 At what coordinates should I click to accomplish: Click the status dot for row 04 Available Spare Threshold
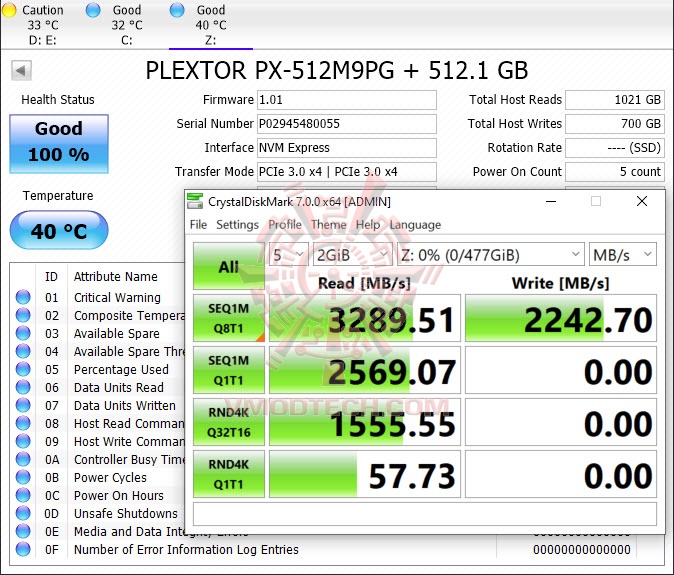pyautogui.click(x=23, y=352)
